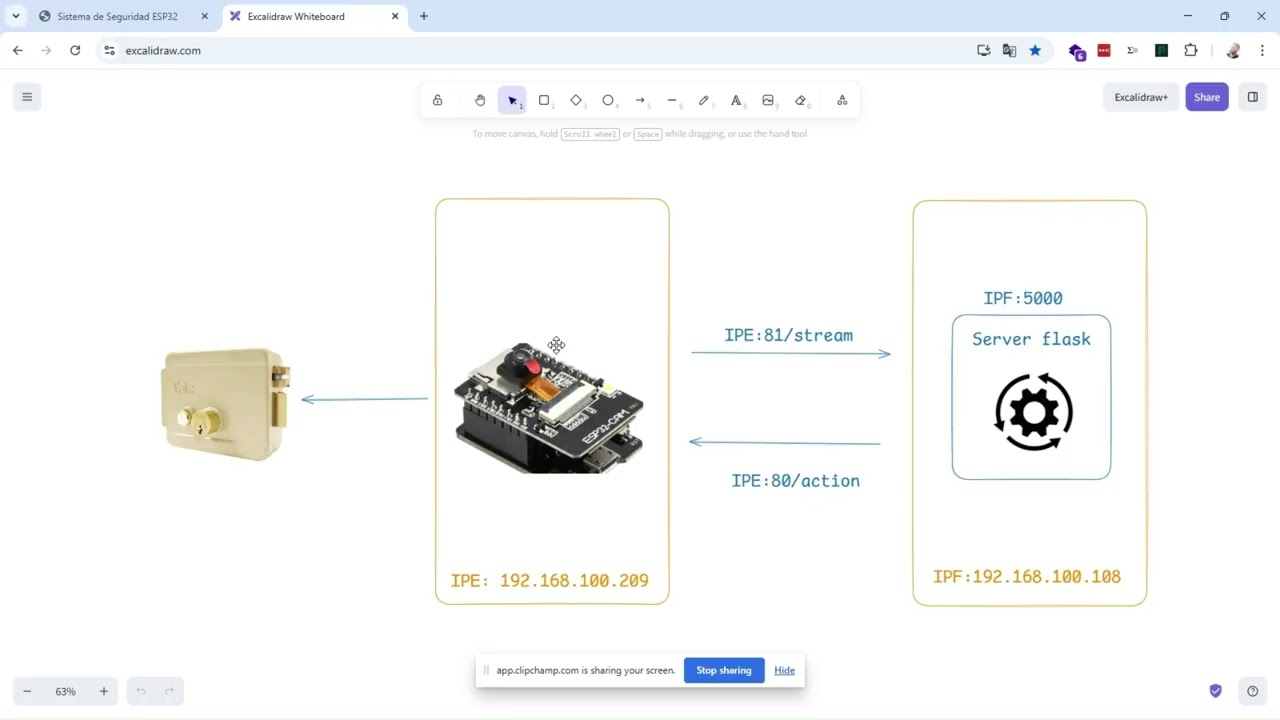The image size is (1280, 720).
Task: Select the IPE:80/action text
Action: point(795,481)
